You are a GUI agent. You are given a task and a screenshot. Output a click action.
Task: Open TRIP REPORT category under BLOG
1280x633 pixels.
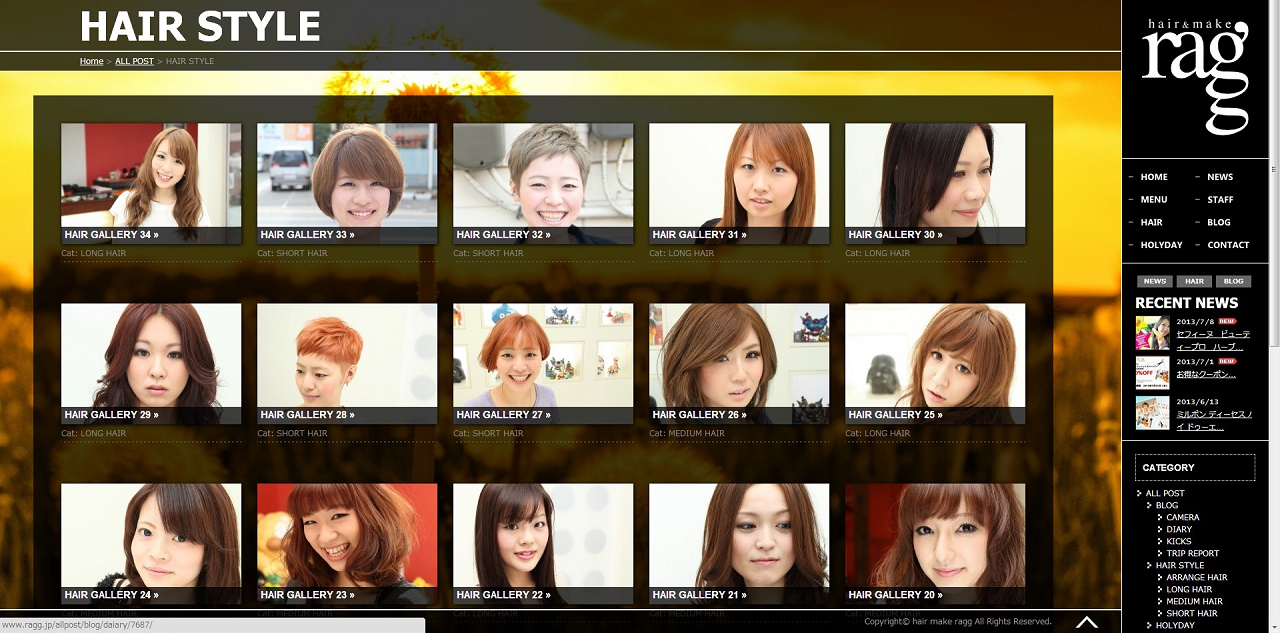click(1192, 554)
